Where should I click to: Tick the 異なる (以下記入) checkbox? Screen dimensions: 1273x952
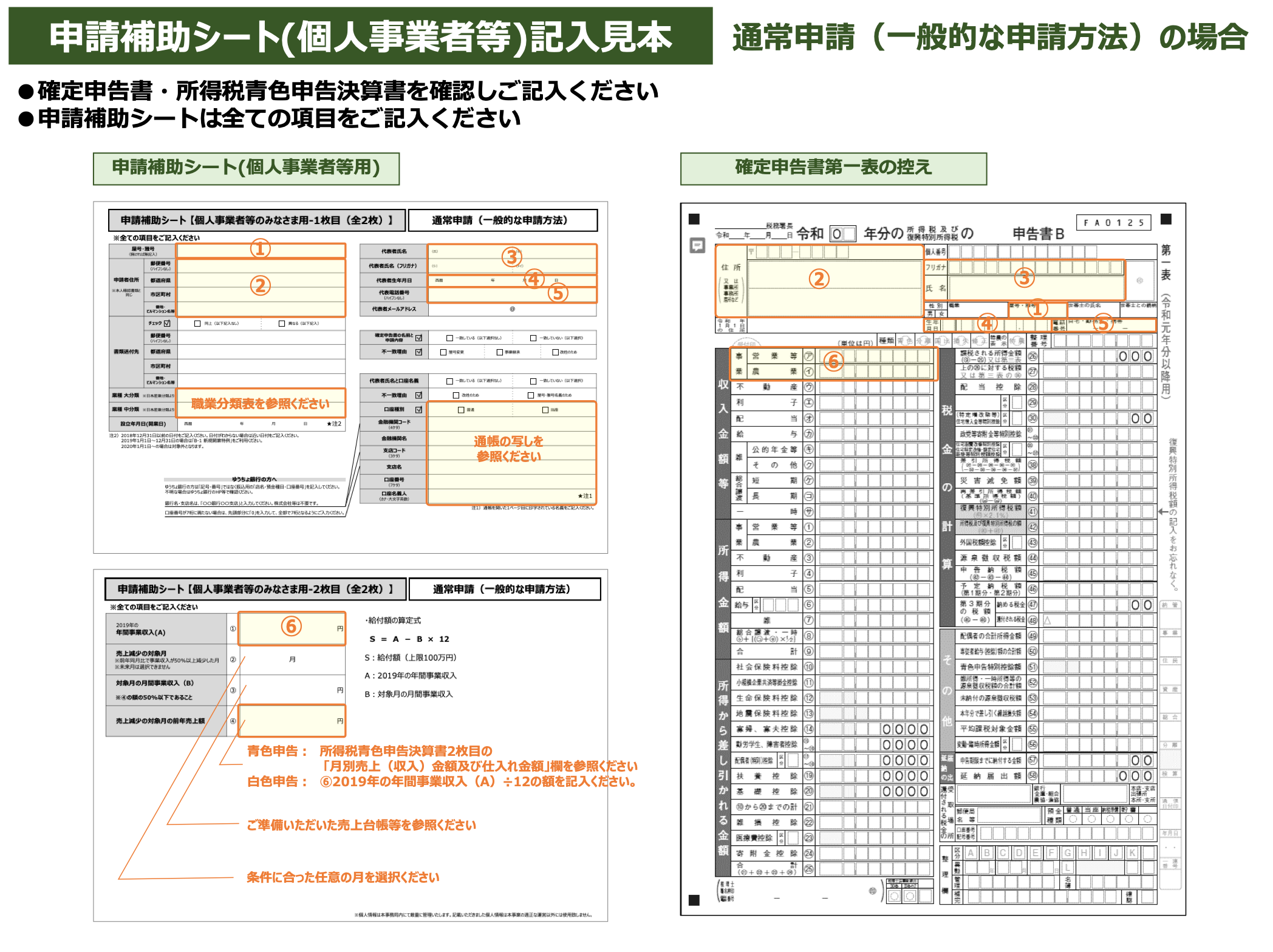point(281,324)
